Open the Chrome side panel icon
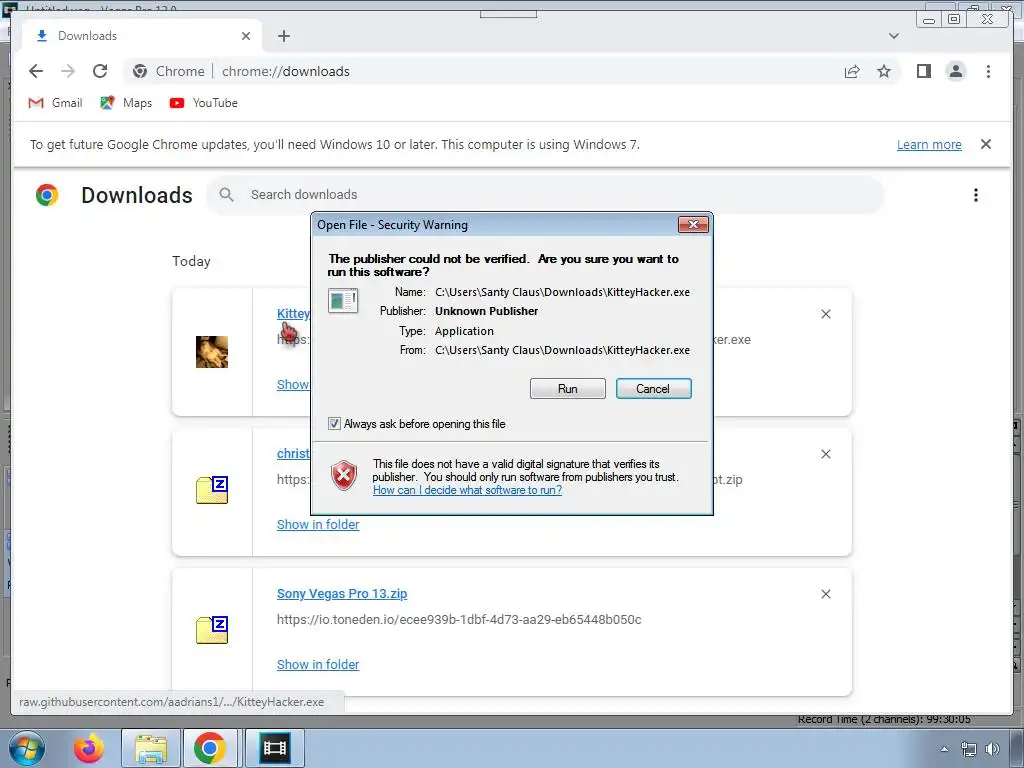 click(x=923, y=71)
